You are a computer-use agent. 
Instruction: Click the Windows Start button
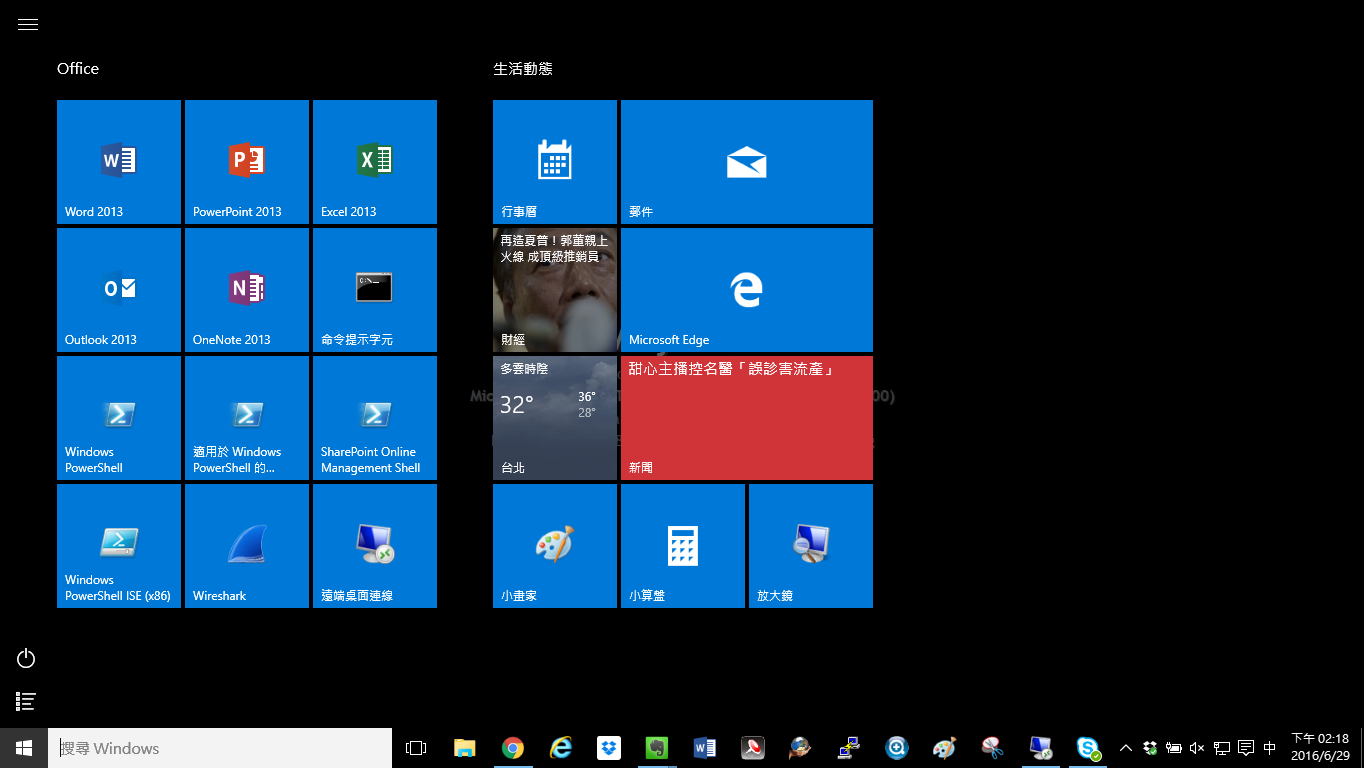[24, 748]
